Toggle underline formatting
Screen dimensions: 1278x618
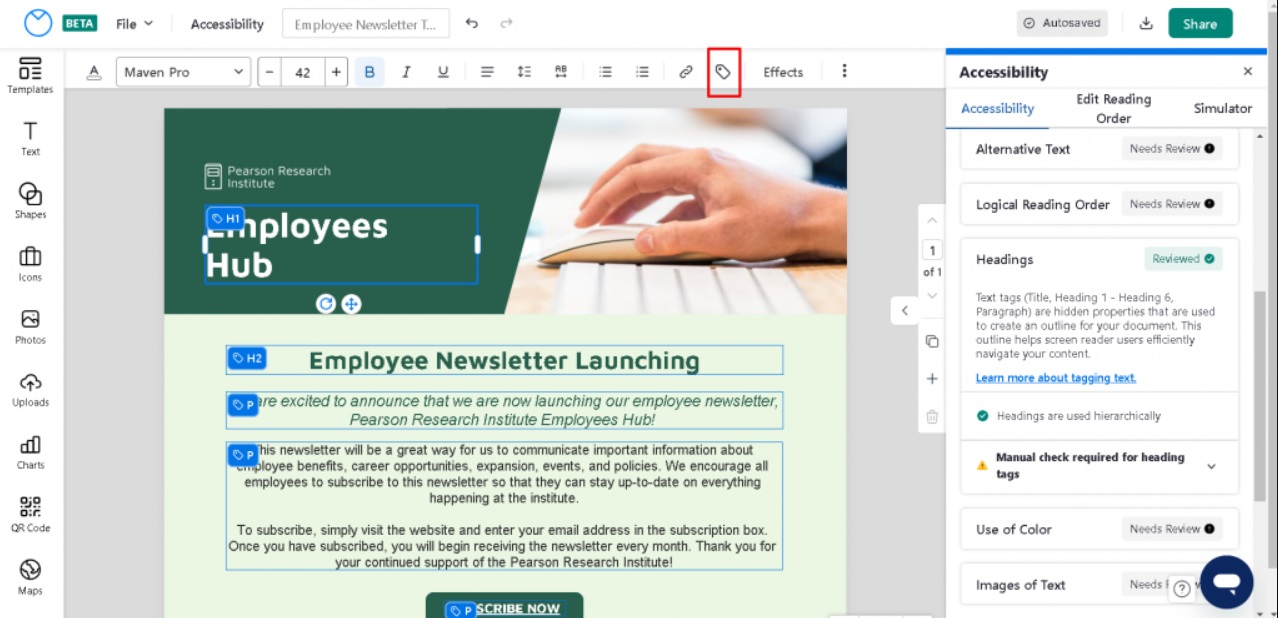coord(443,72)
